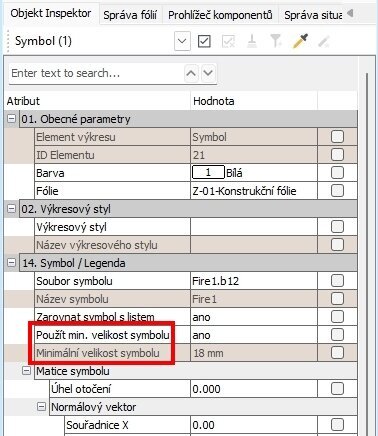The height and width of the screenshot is (436, 378).
Task: Click the Symbol value of Element výkresu
Action: (210, 137)
